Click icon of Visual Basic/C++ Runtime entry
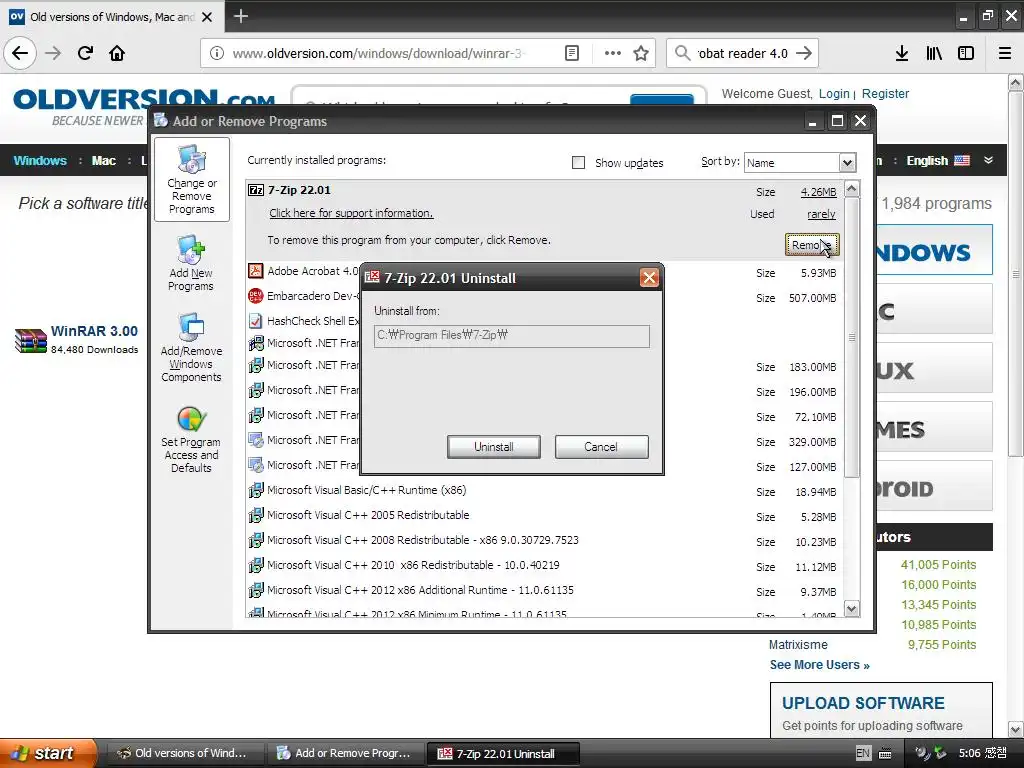This screenshot has height=768, width=1024. tap(256, 490)
